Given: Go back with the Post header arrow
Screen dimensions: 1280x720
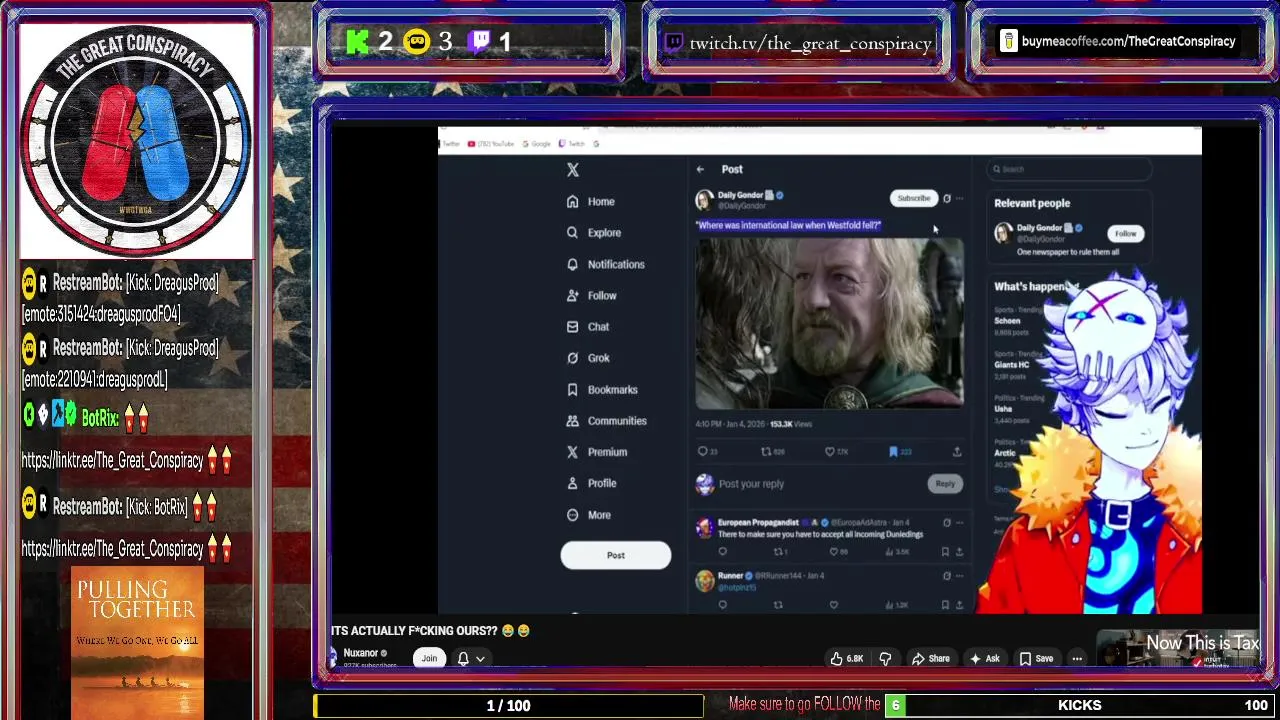Looking at the screenshot, I should [x=700, y=169].
